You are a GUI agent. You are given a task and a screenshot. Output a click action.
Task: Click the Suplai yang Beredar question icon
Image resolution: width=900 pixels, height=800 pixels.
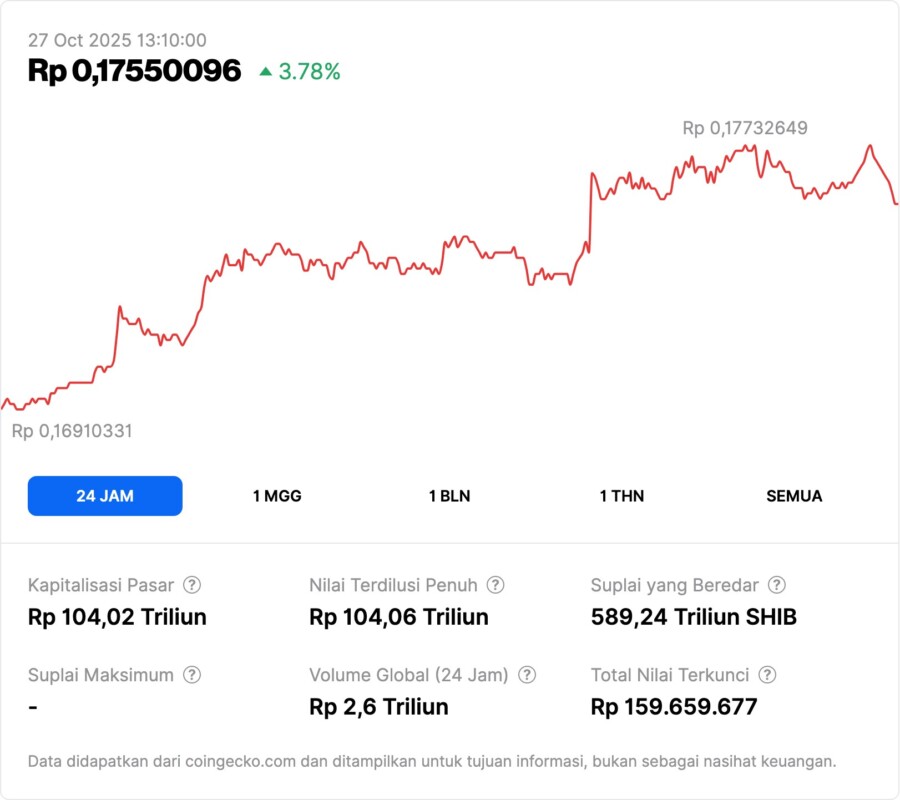point(776,585)
